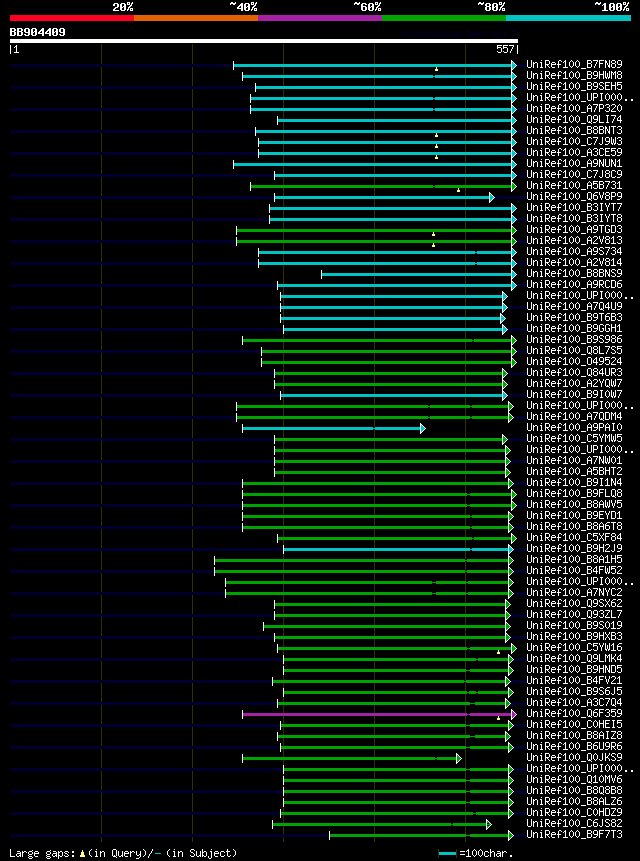Select the UniRef100_A9TGD3 label

pyautogui.click(x=574, y=229)
